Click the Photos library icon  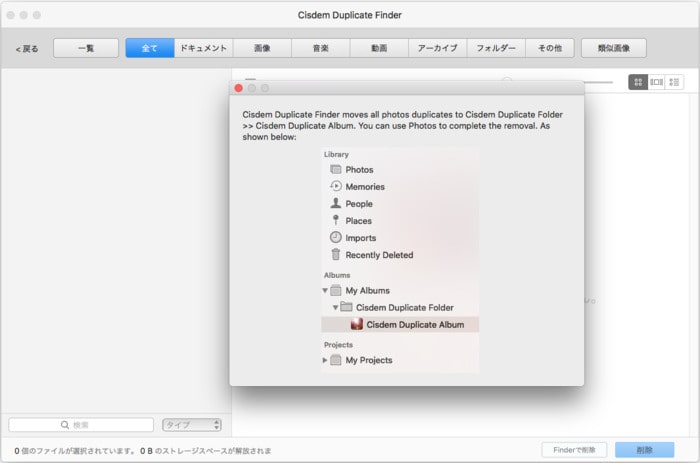[x=336, y=169]
